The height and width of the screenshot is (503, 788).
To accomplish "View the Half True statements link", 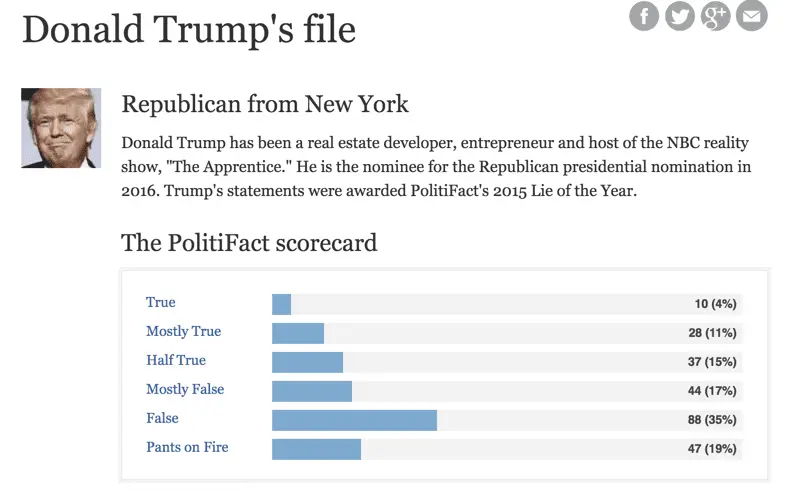I will tap(176, 361).
